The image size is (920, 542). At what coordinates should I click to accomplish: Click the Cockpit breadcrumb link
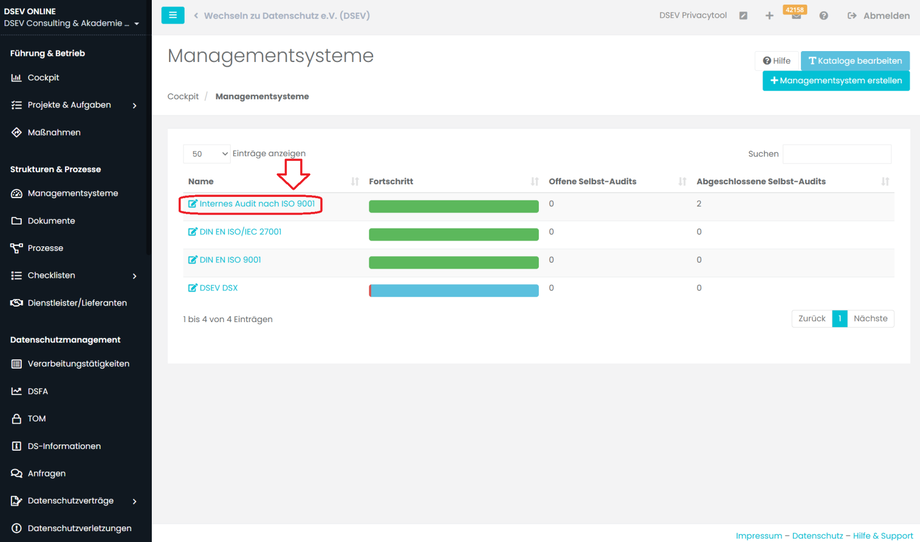click(183, 96)
